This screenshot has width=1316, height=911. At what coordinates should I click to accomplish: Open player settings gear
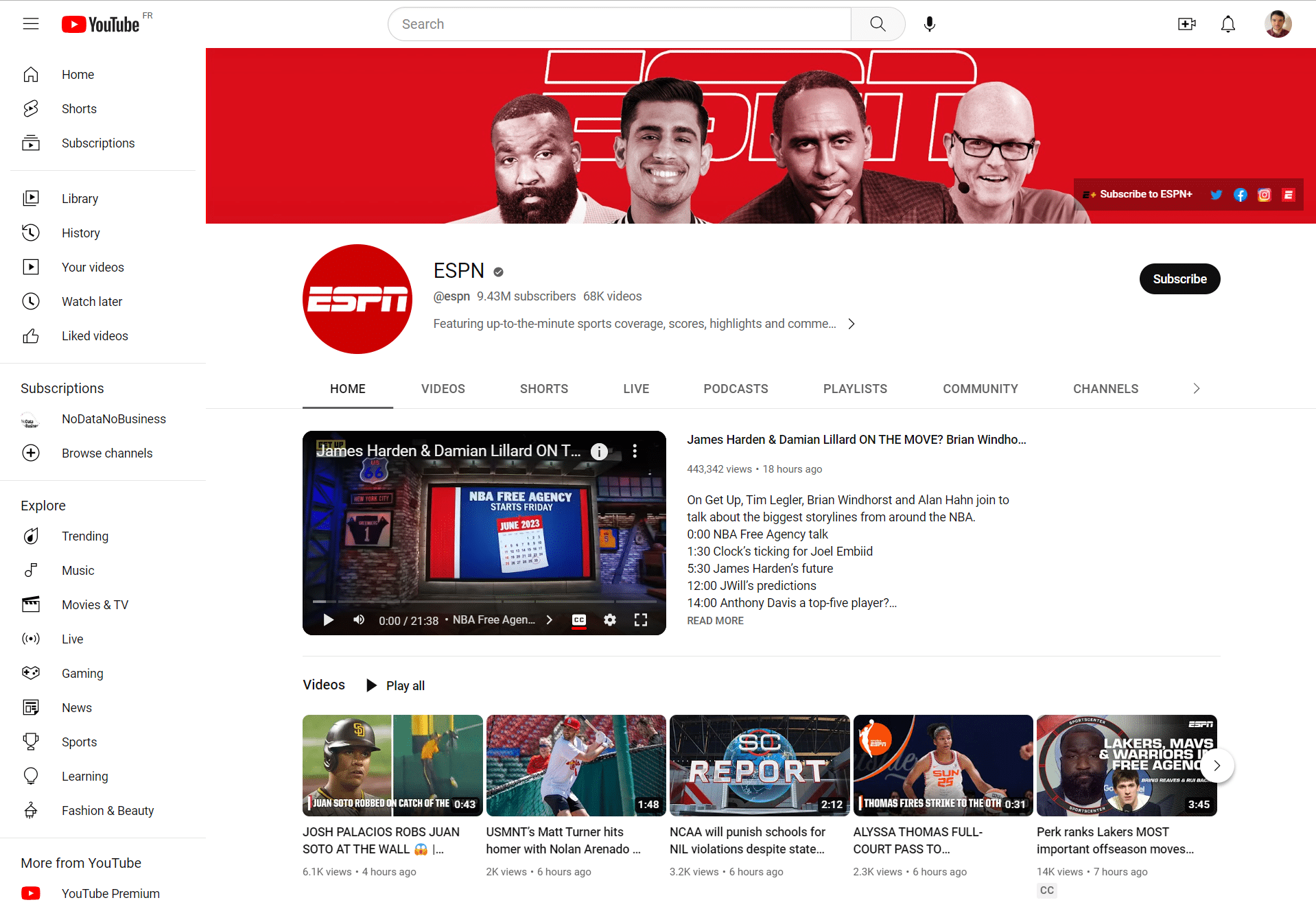[610, 620]
